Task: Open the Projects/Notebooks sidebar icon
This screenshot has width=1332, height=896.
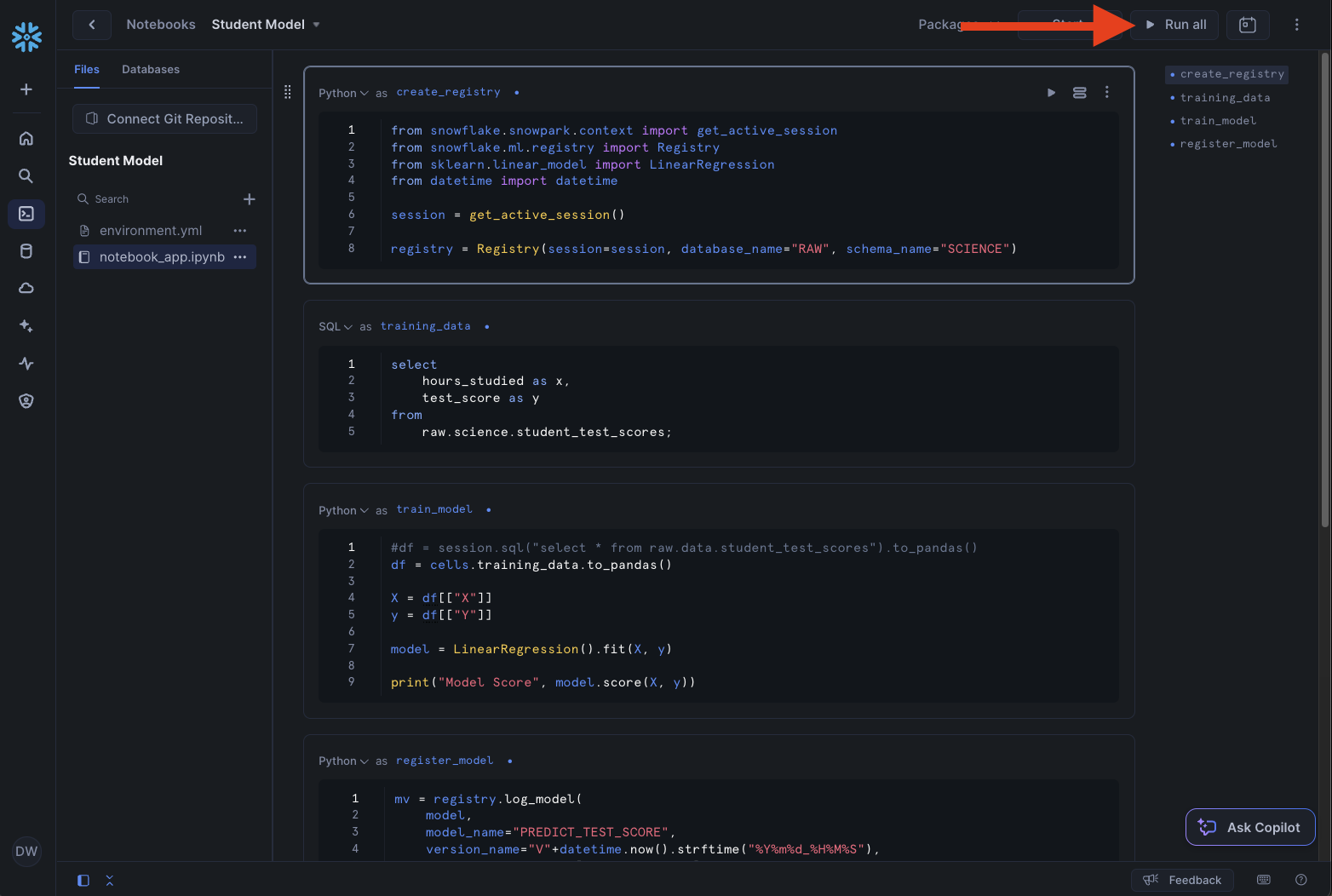Action: (26, 214)
